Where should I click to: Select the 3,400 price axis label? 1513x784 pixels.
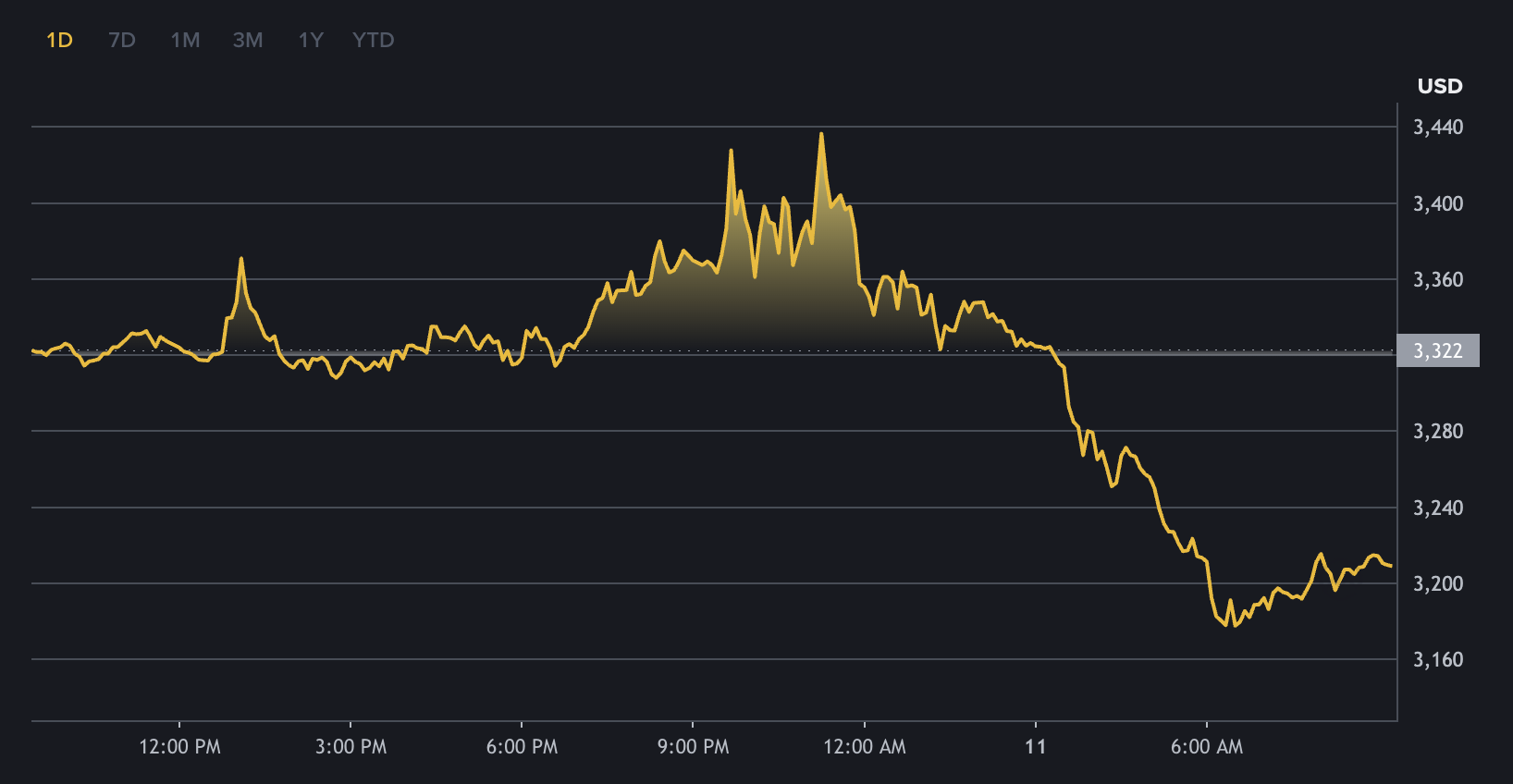pos(1438,203)
